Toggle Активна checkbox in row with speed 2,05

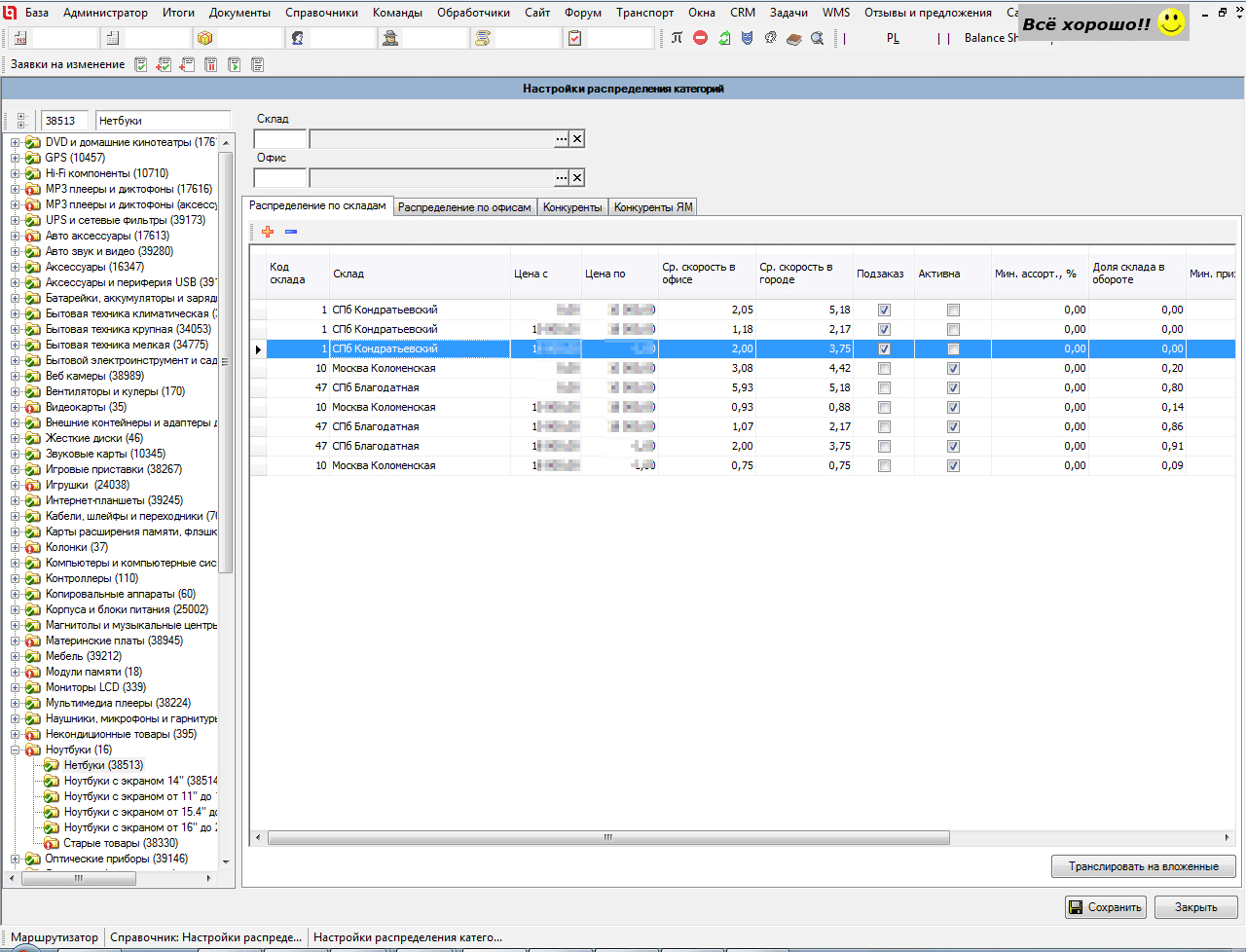click(x=953, y=310)
